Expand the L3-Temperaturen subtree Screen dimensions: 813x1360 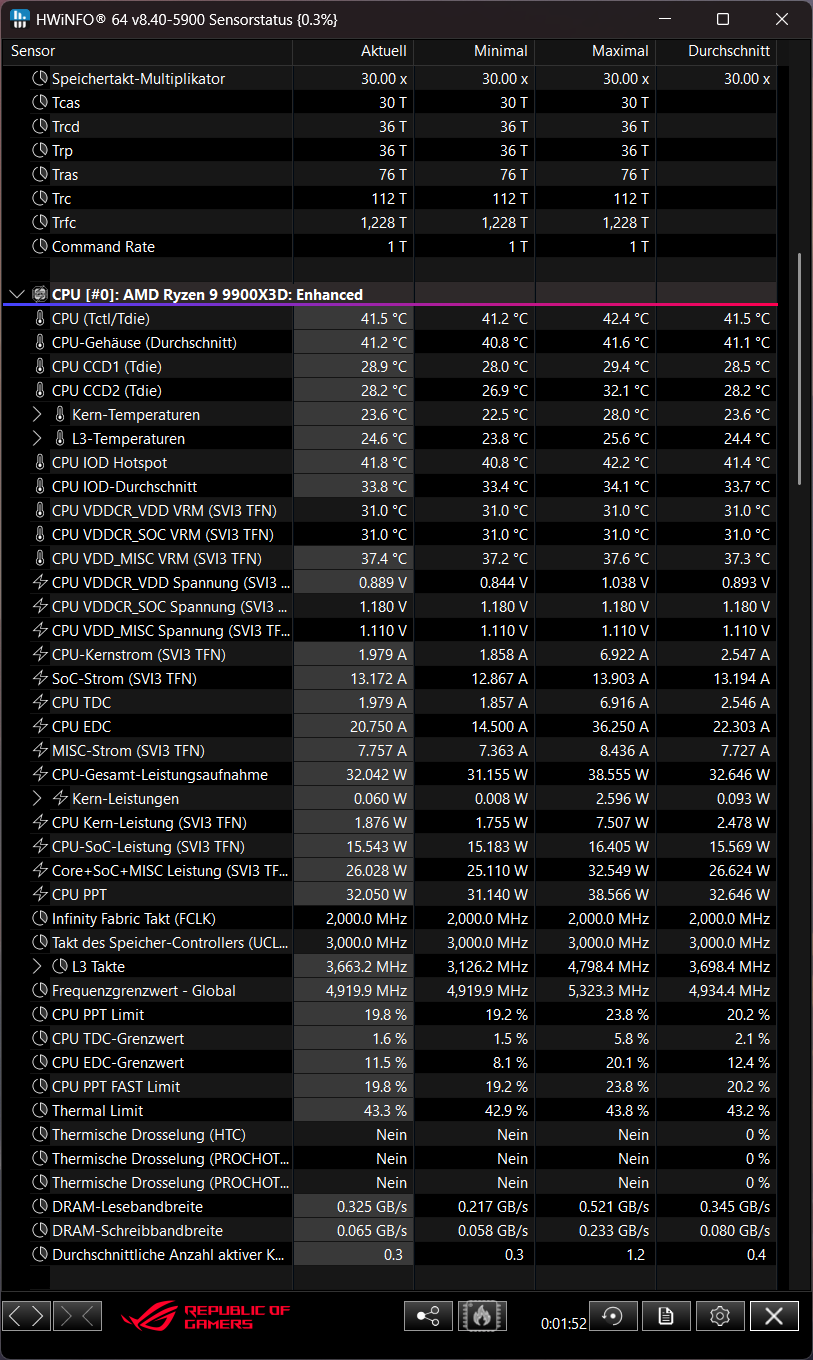click(38, 438)
